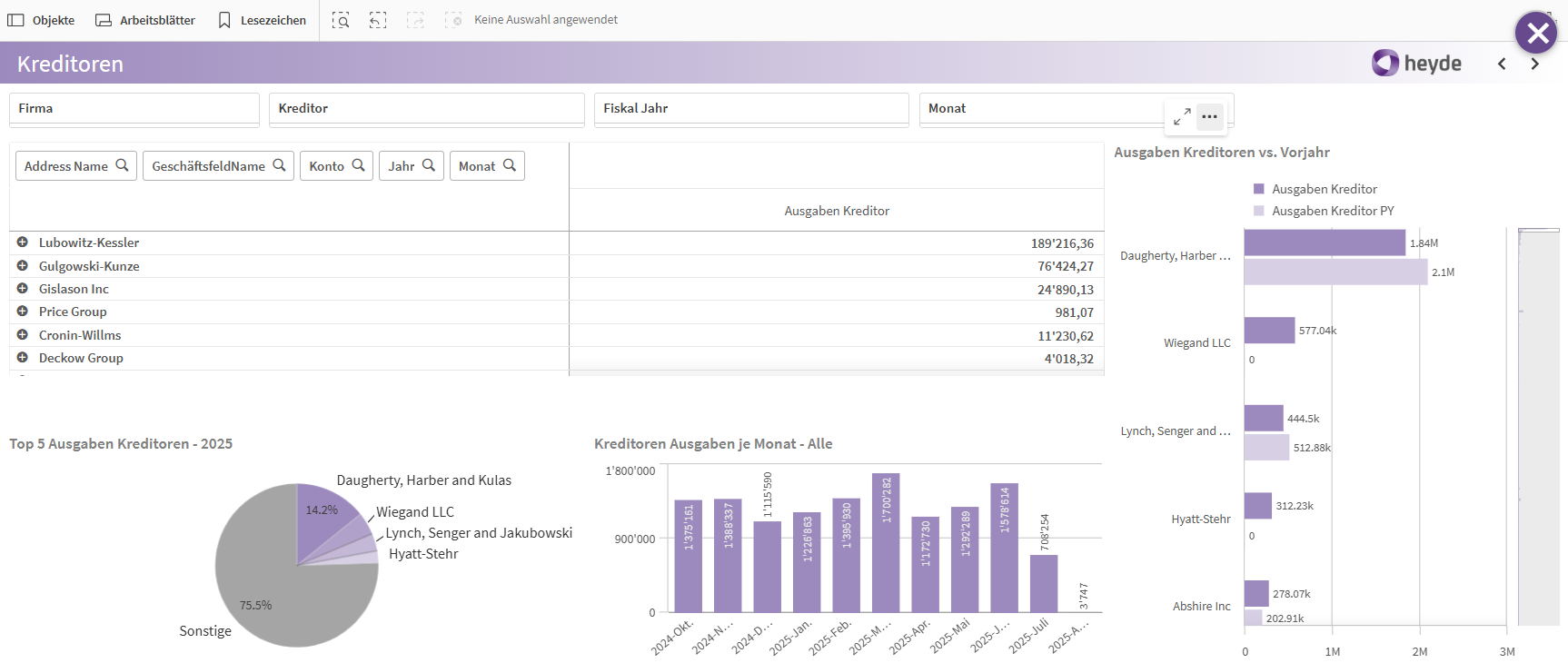
Task: Expand the Deckow Group row
Action: pos(23,358)
